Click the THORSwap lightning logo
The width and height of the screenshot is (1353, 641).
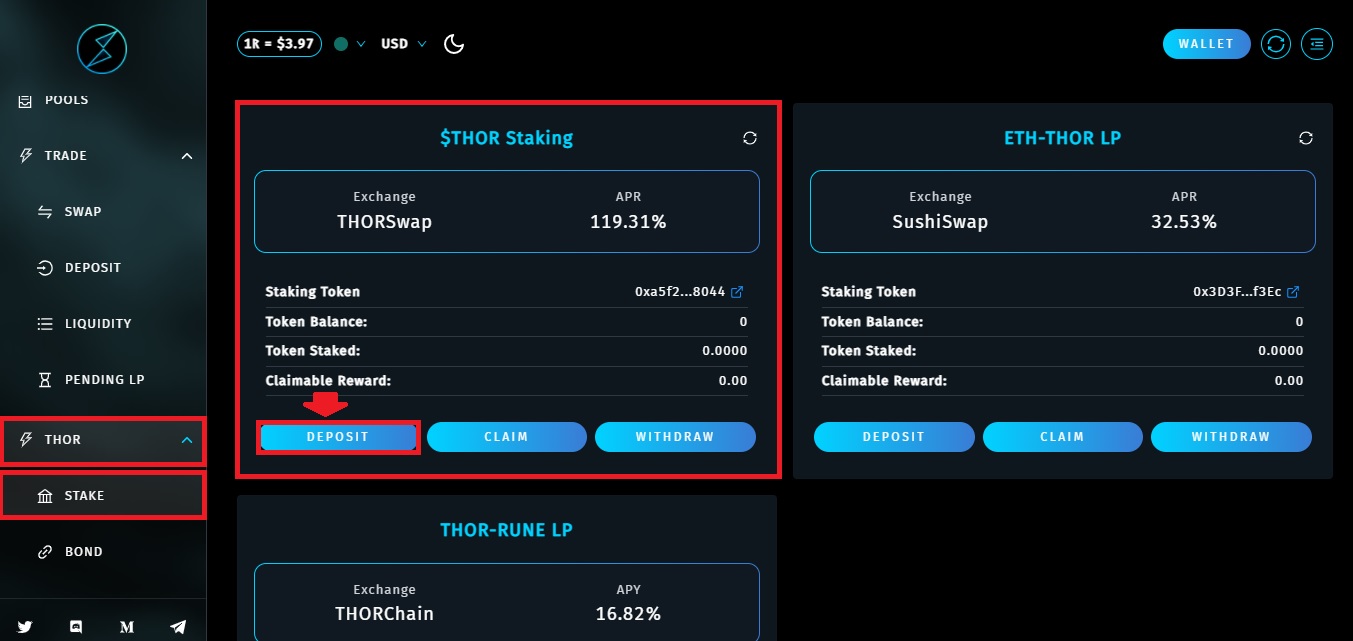pos(103,49)
